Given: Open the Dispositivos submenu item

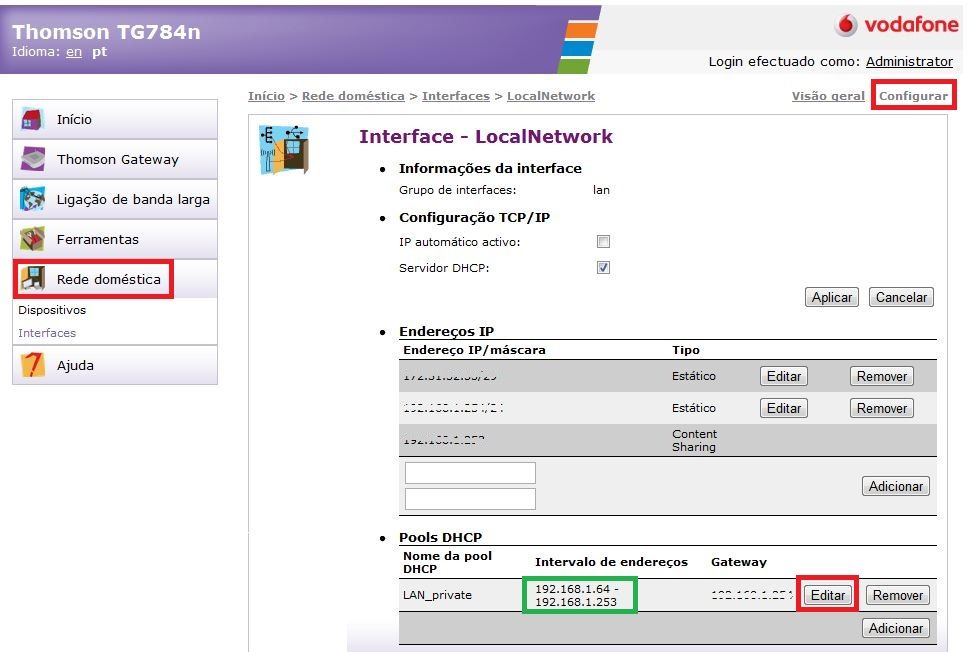Looking at the screenshot, I should (x=52, y=310).
